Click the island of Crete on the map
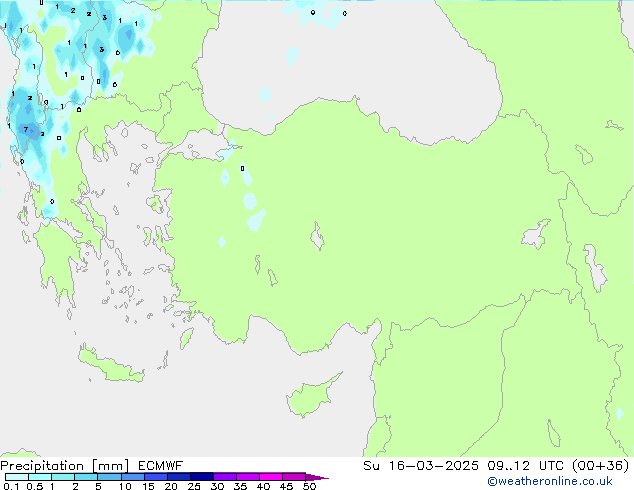634x490 pixels. coord(111,365)
